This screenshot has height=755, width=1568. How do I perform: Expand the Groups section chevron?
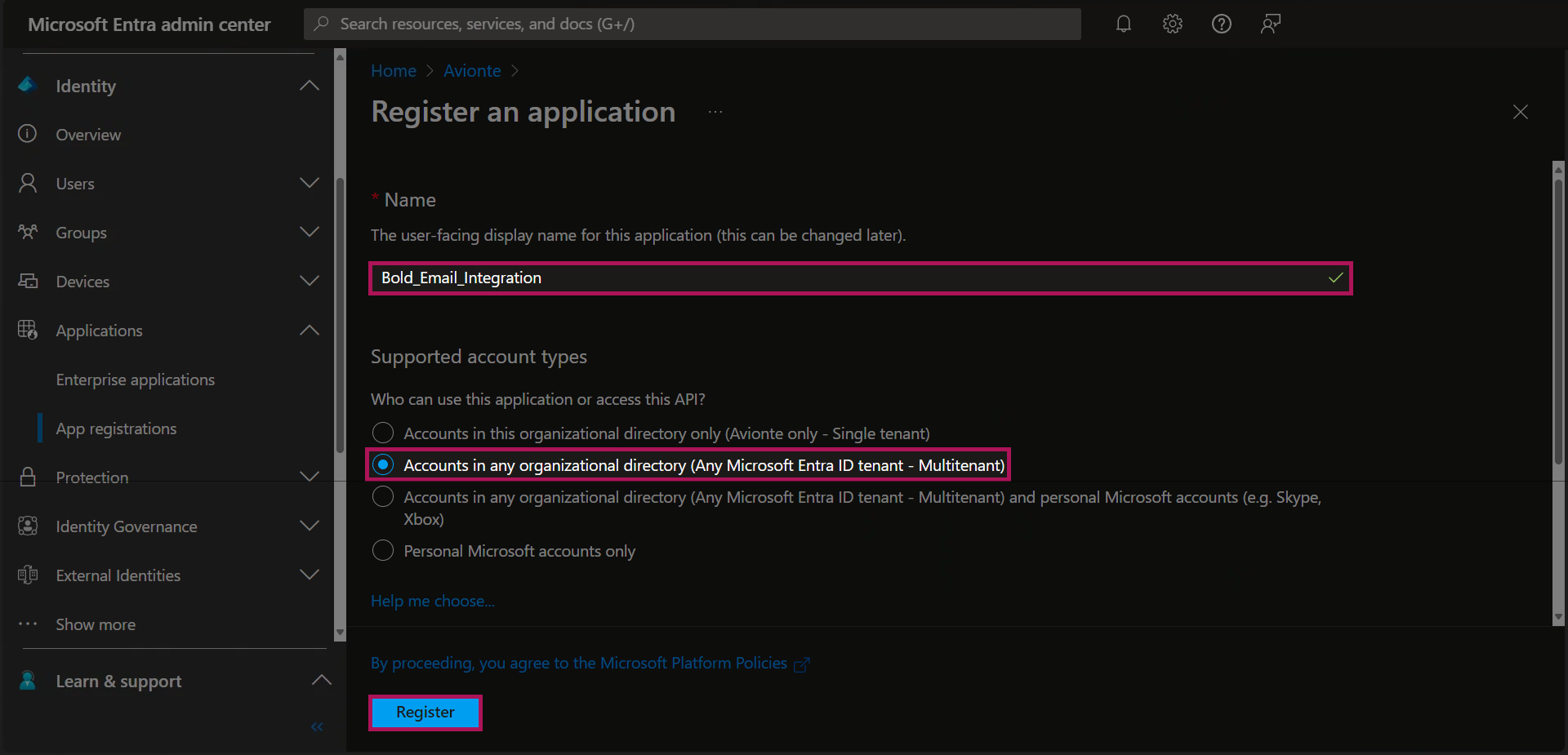310,232
